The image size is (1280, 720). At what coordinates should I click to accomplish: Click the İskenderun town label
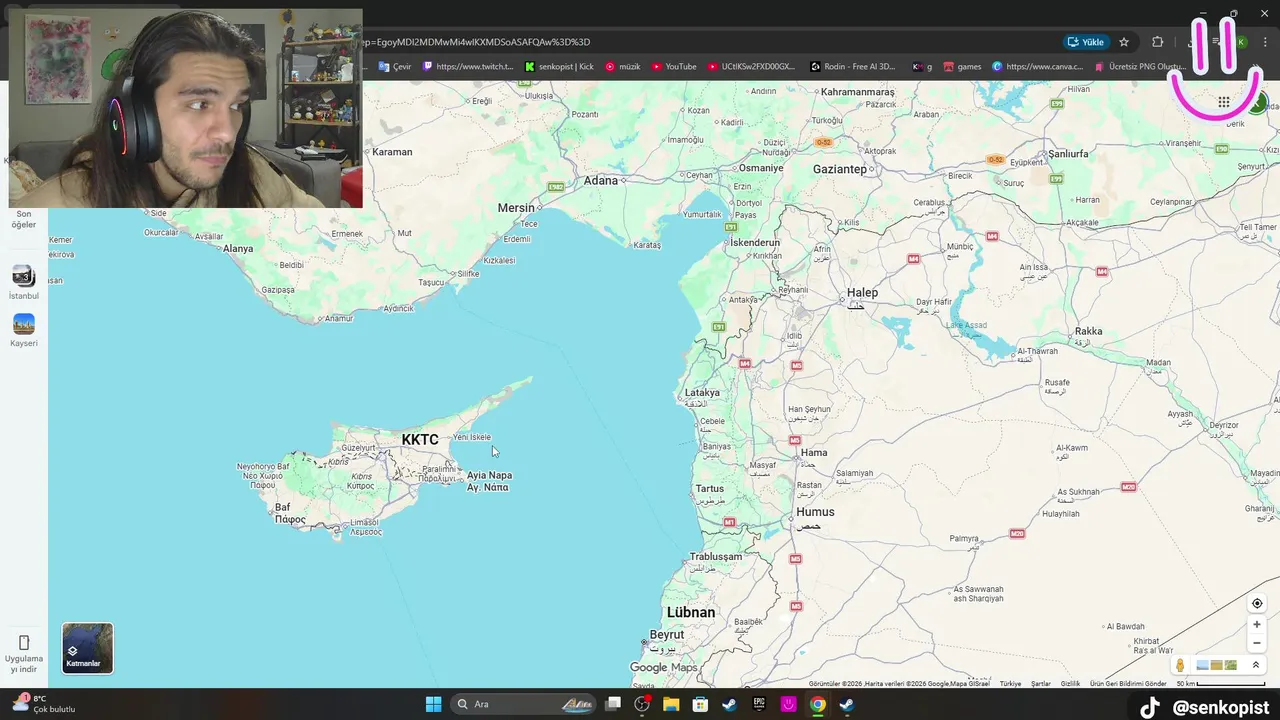[755, 243]
